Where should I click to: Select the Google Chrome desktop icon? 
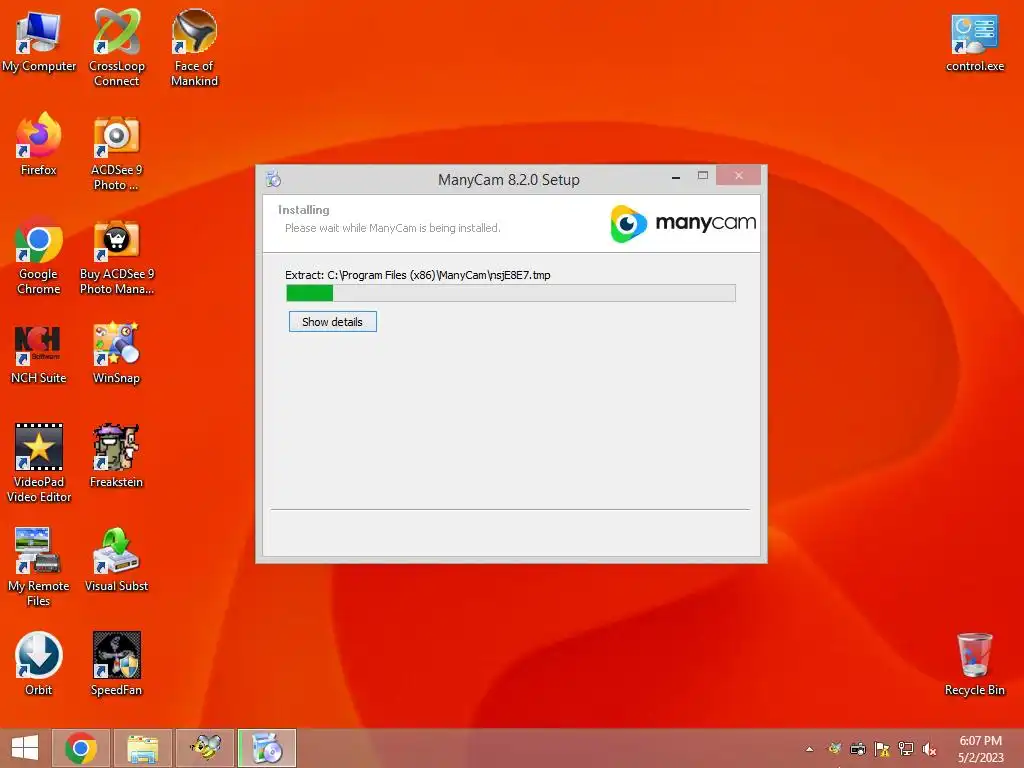pyautogui.click(x=39, y=256)
